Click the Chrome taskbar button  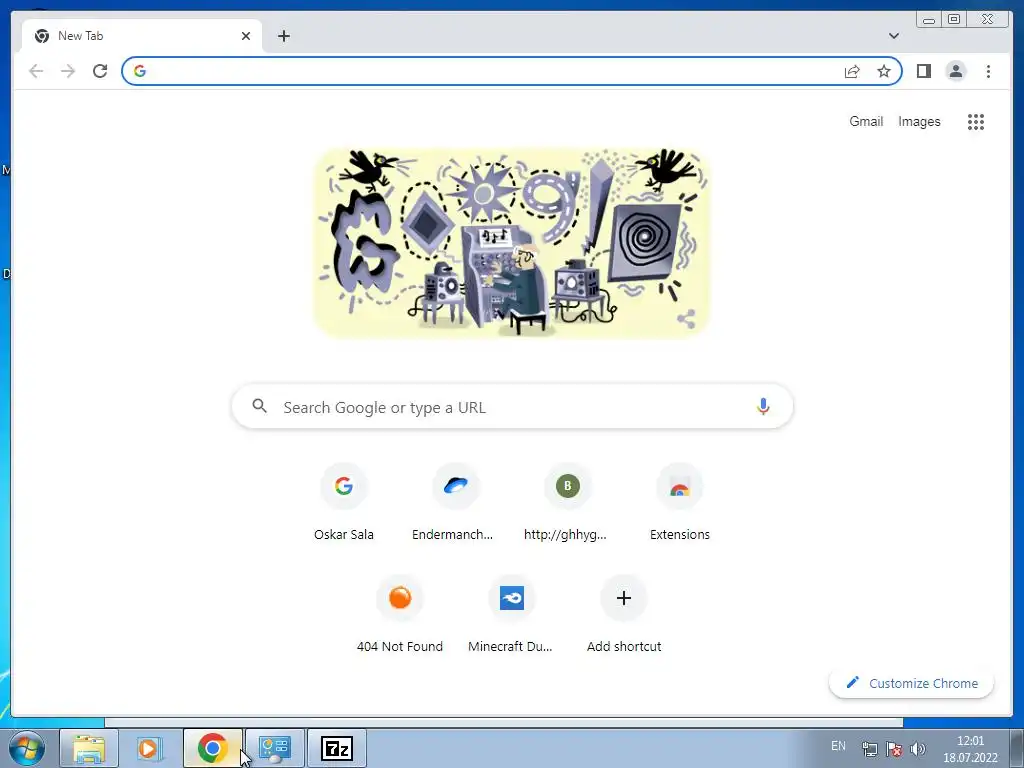212,748
